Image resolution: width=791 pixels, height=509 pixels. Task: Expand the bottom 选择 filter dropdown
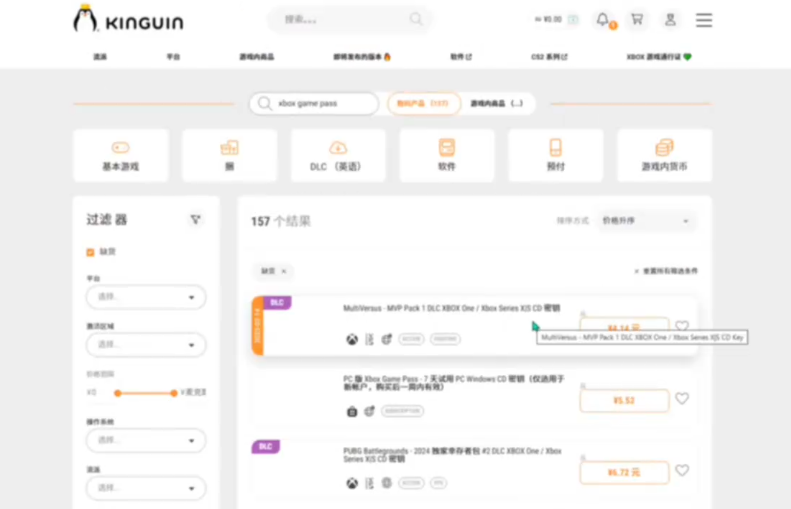coord(146,488)
